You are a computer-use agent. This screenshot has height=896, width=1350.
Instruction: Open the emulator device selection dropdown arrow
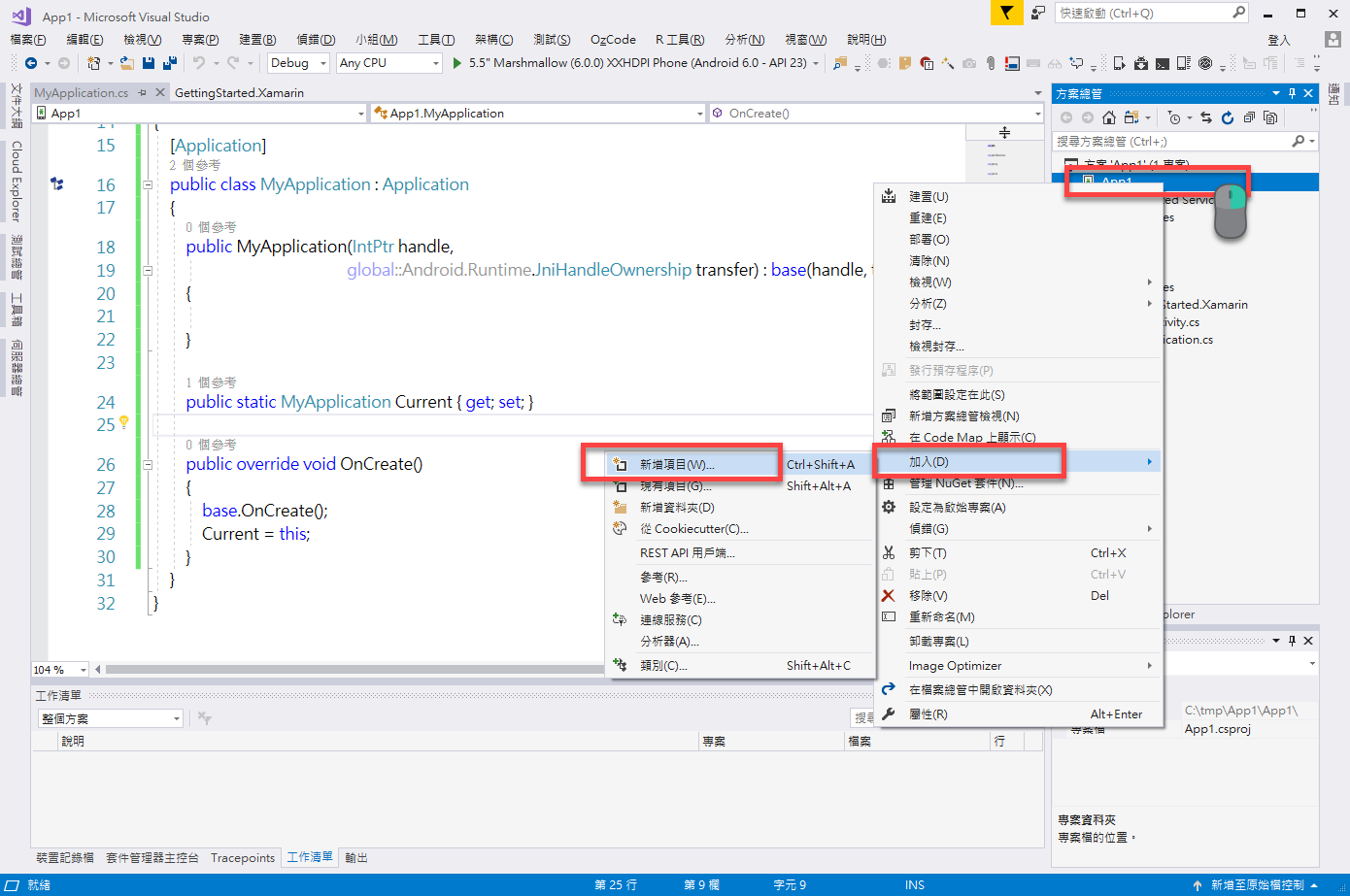pyautogui.click(x=816, y=63)
